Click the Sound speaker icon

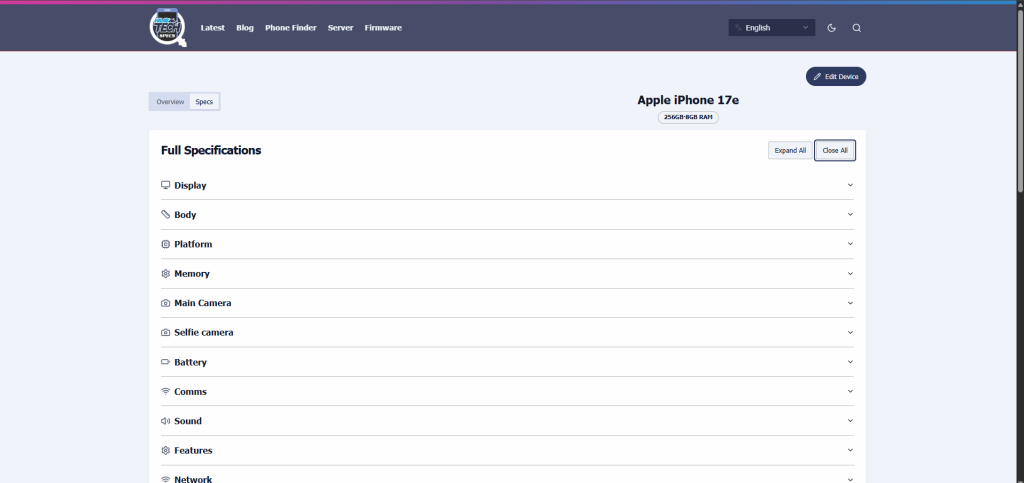coord(165,421)
